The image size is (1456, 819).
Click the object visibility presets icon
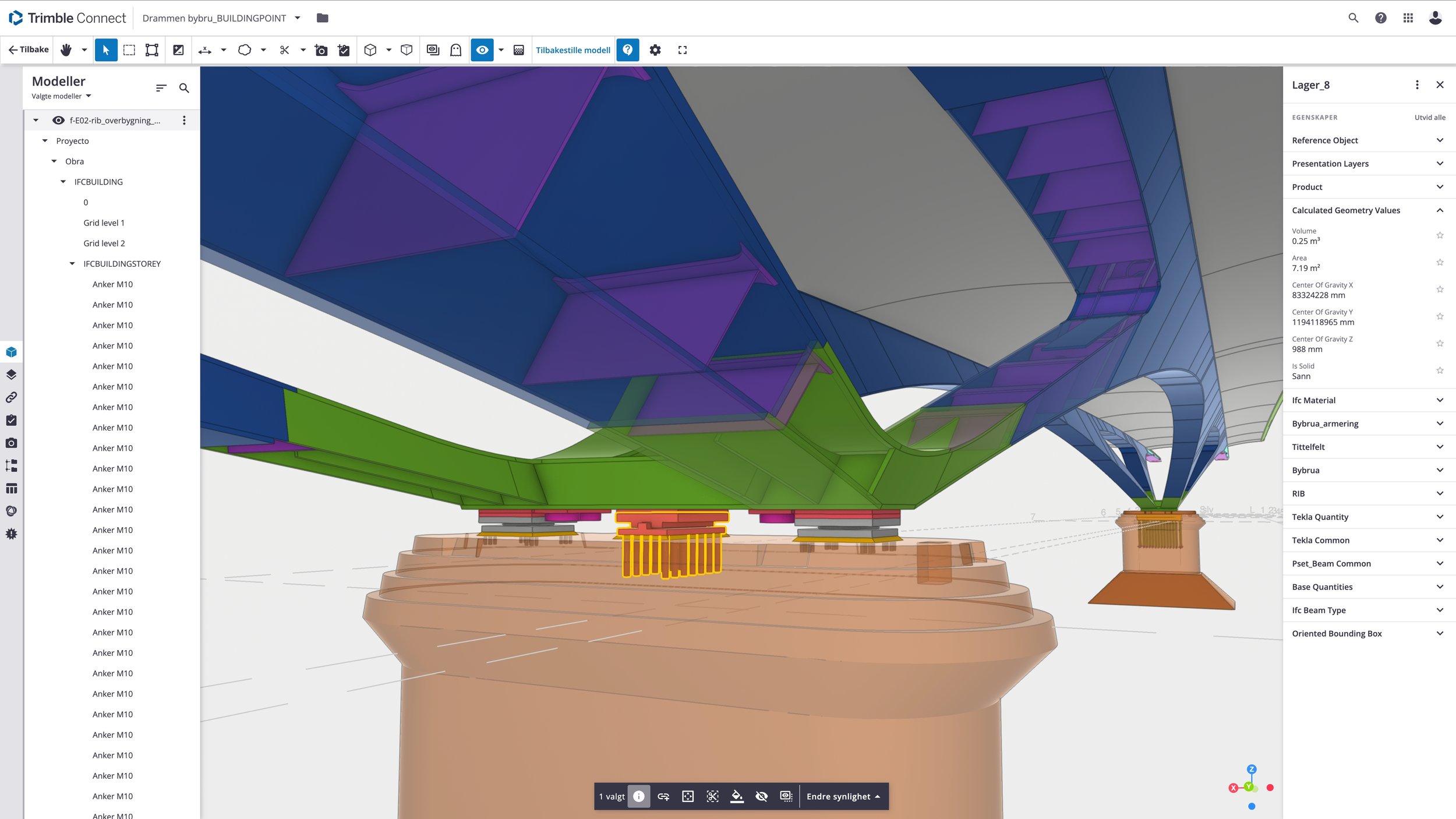tap(433, 50)
